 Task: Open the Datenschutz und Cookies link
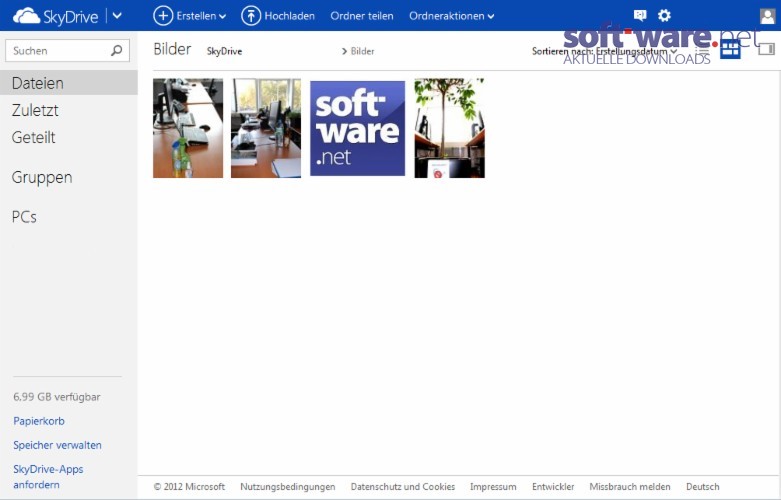(x=403, y=487)
